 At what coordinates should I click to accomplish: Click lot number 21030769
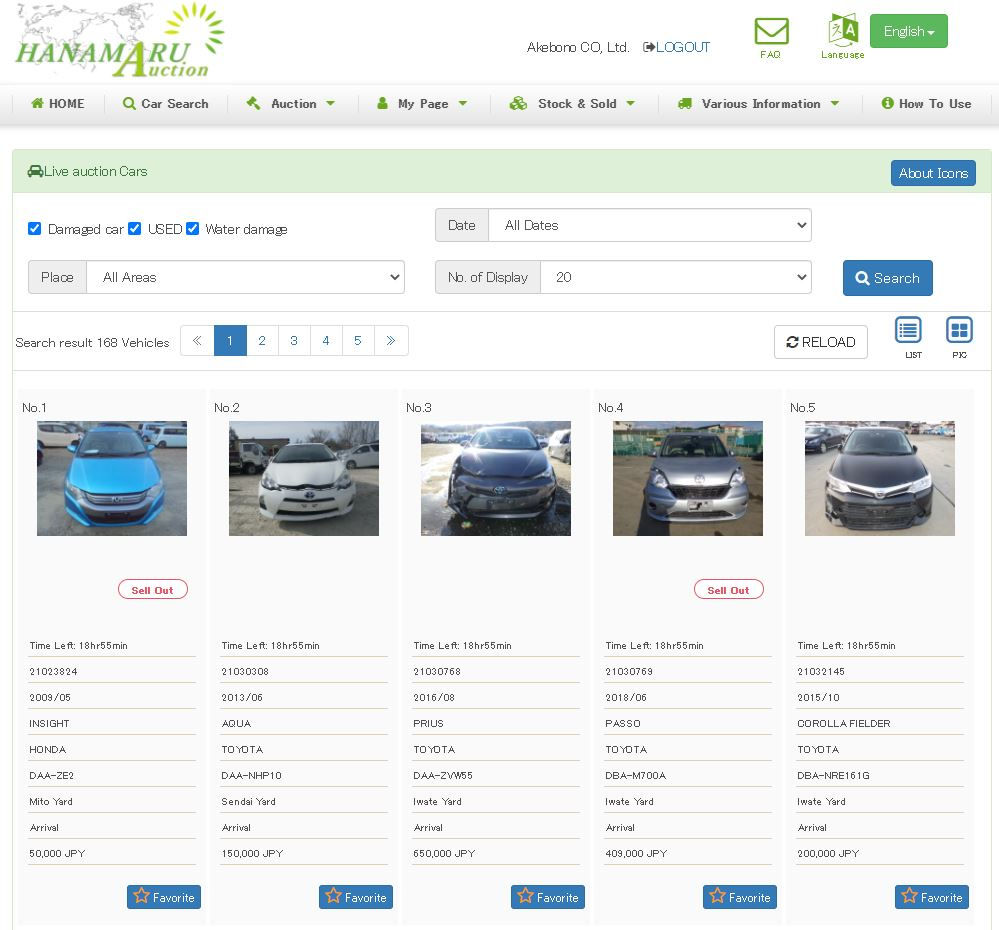click(629, 671)
